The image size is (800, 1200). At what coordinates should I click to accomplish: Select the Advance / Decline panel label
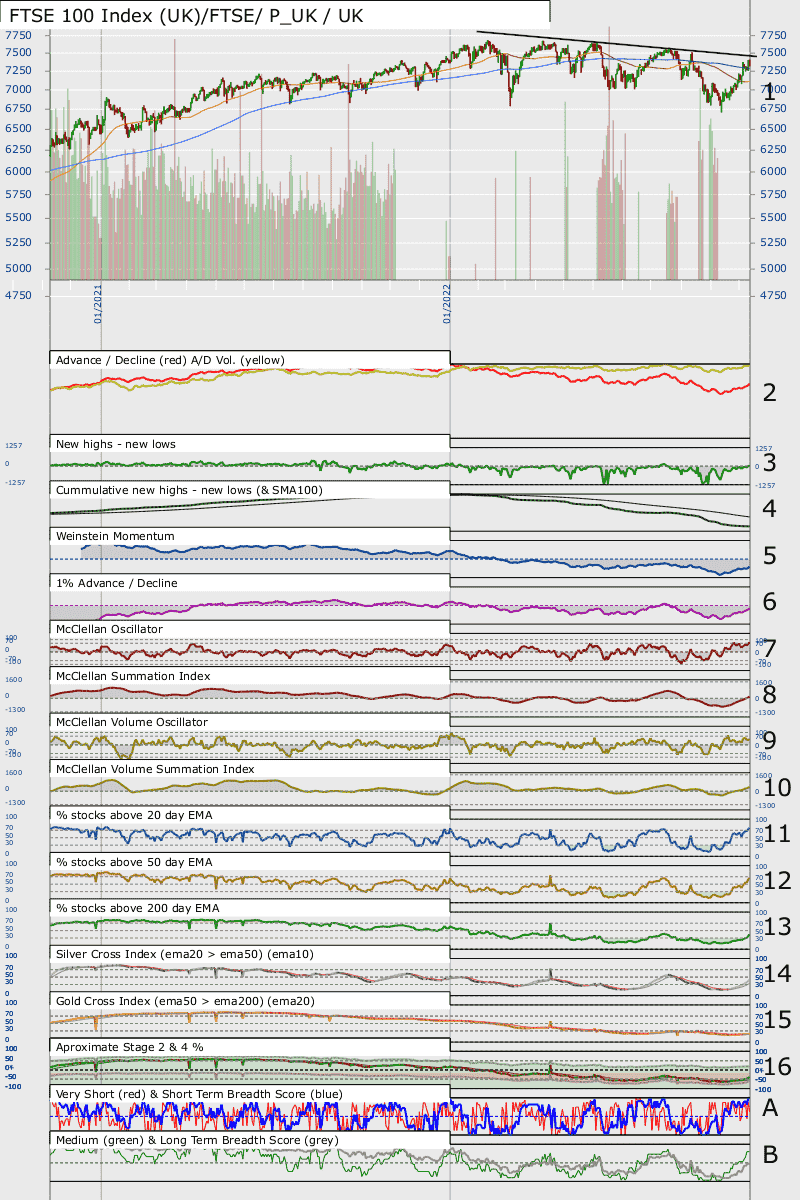coord(171,360)
